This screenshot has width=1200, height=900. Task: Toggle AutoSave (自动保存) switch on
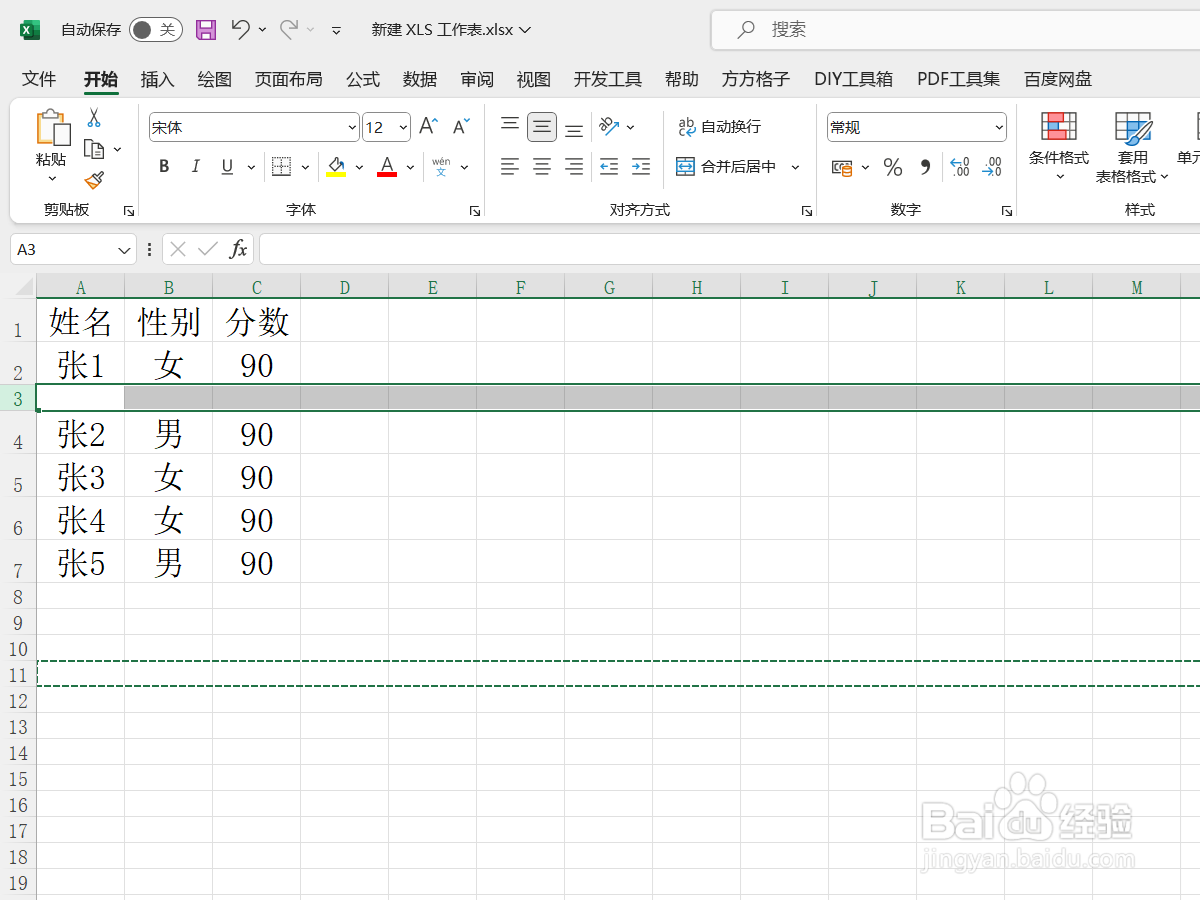155,29
